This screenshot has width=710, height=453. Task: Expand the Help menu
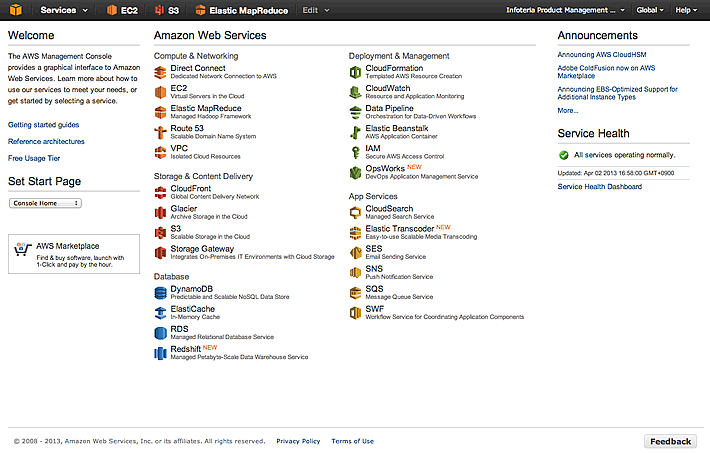pos(686,10)
